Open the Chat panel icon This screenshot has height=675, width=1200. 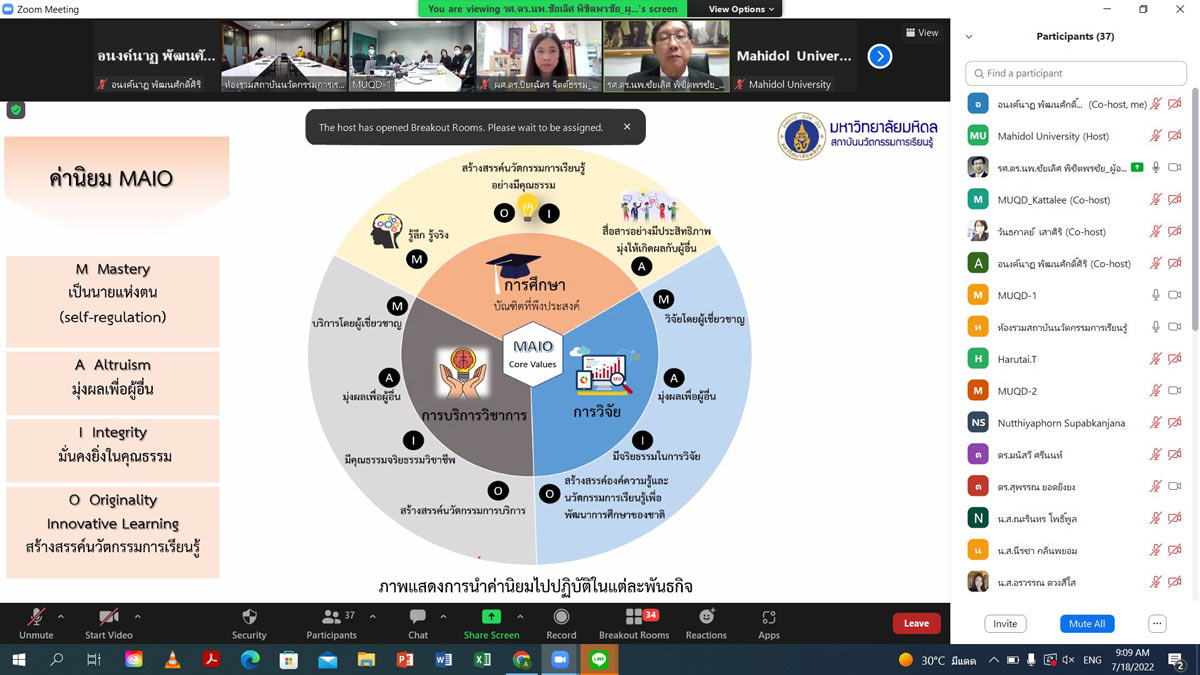pyautogui.click(x=418, y=617)
